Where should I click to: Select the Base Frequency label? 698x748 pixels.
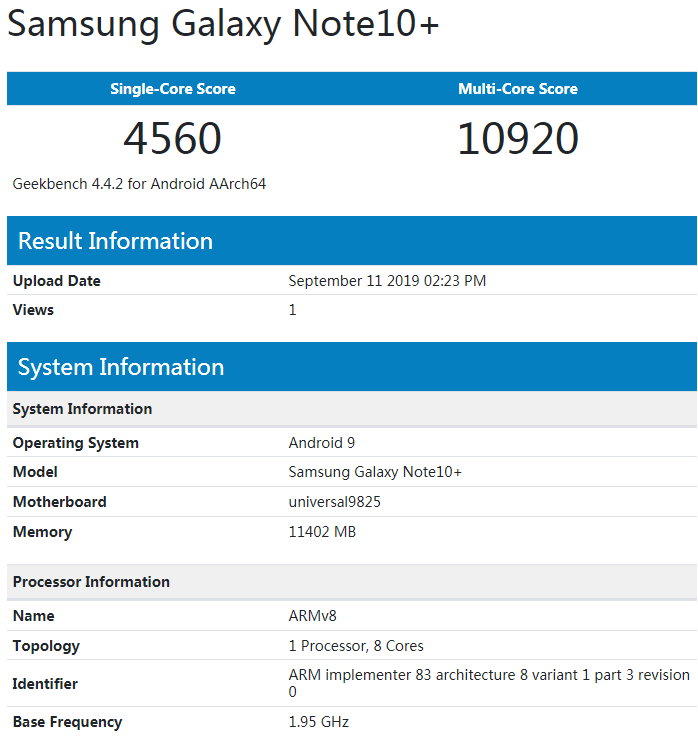click(67, 722)
